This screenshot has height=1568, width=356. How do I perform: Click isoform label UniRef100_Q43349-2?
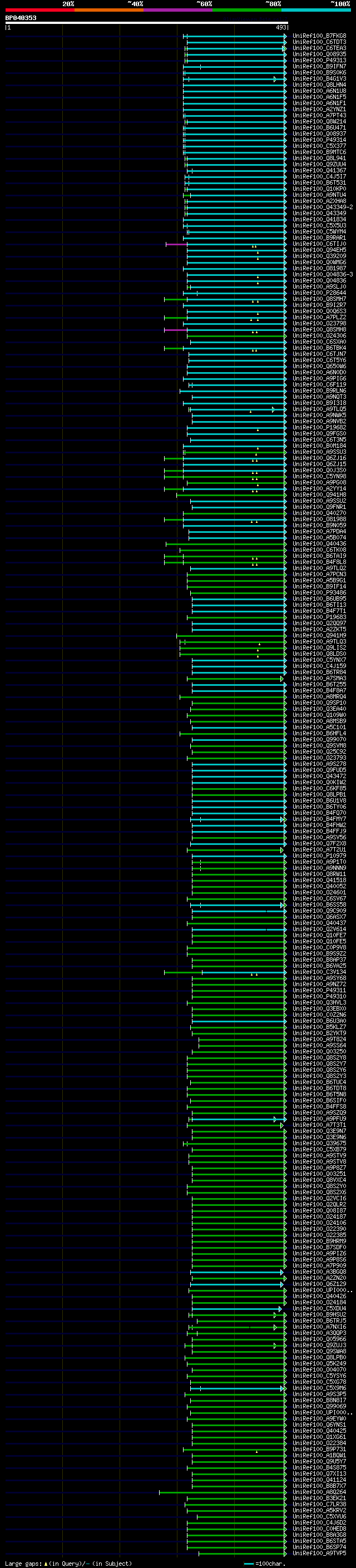point(323,207)
